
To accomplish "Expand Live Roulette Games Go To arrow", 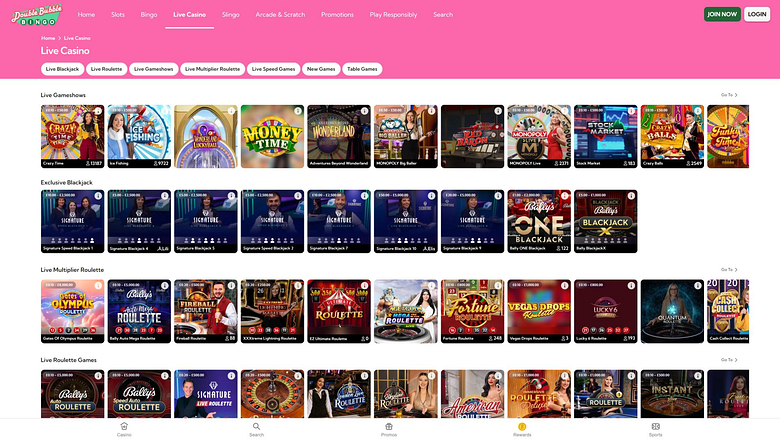I will (729, 360).
